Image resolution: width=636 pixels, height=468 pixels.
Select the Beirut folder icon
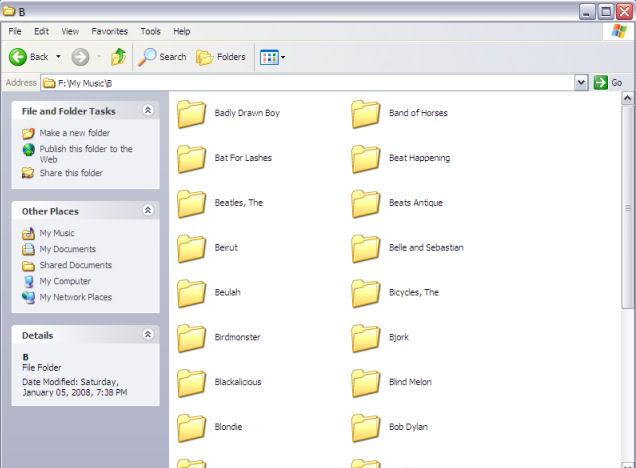pyautogui.click(x=191, y=249)
